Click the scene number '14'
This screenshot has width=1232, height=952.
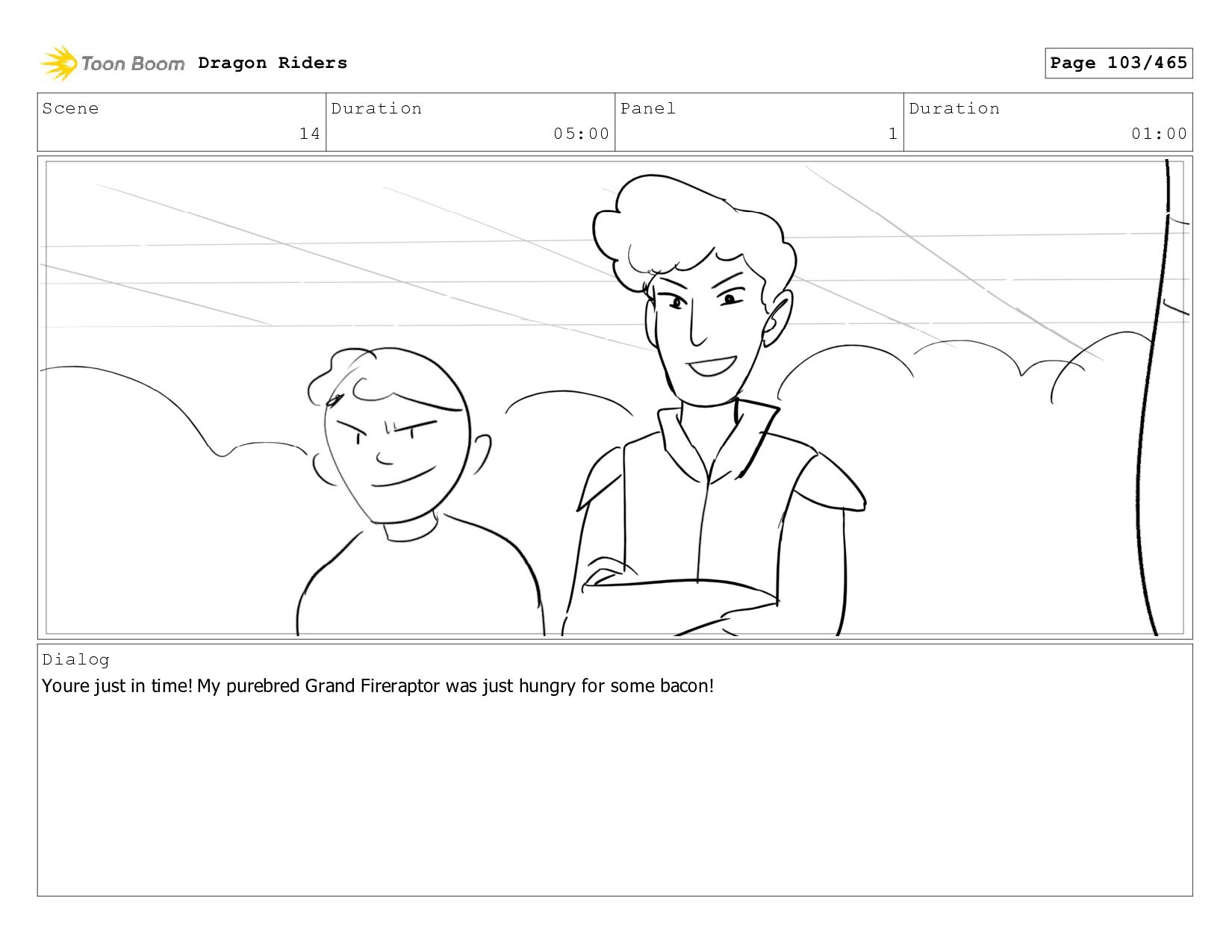309,134
